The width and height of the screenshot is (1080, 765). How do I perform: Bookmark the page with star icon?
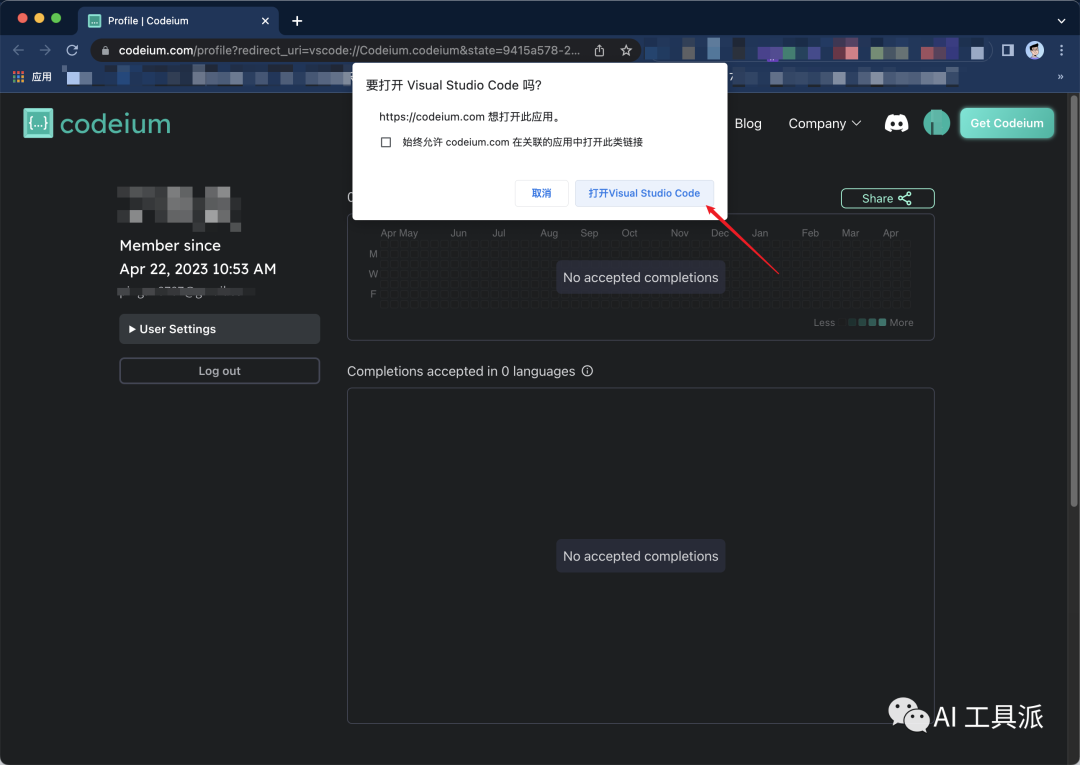(625, 50)
